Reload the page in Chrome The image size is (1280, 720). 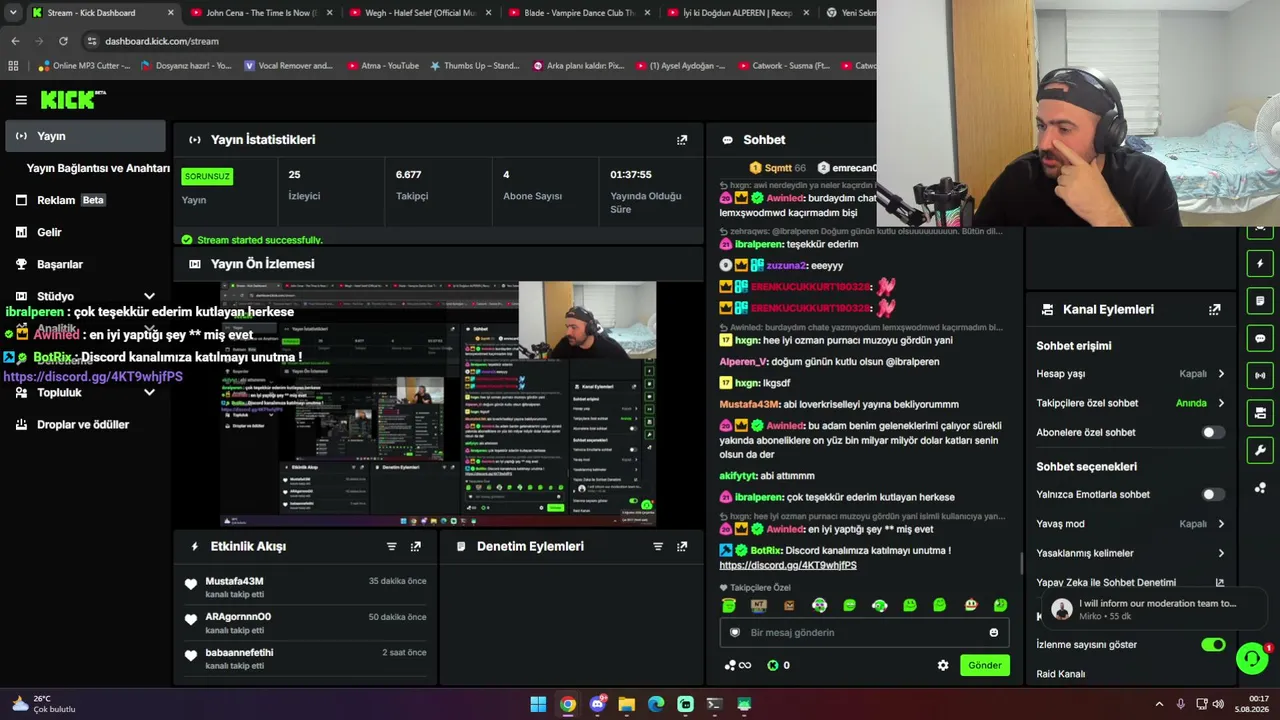click(63, 41)
